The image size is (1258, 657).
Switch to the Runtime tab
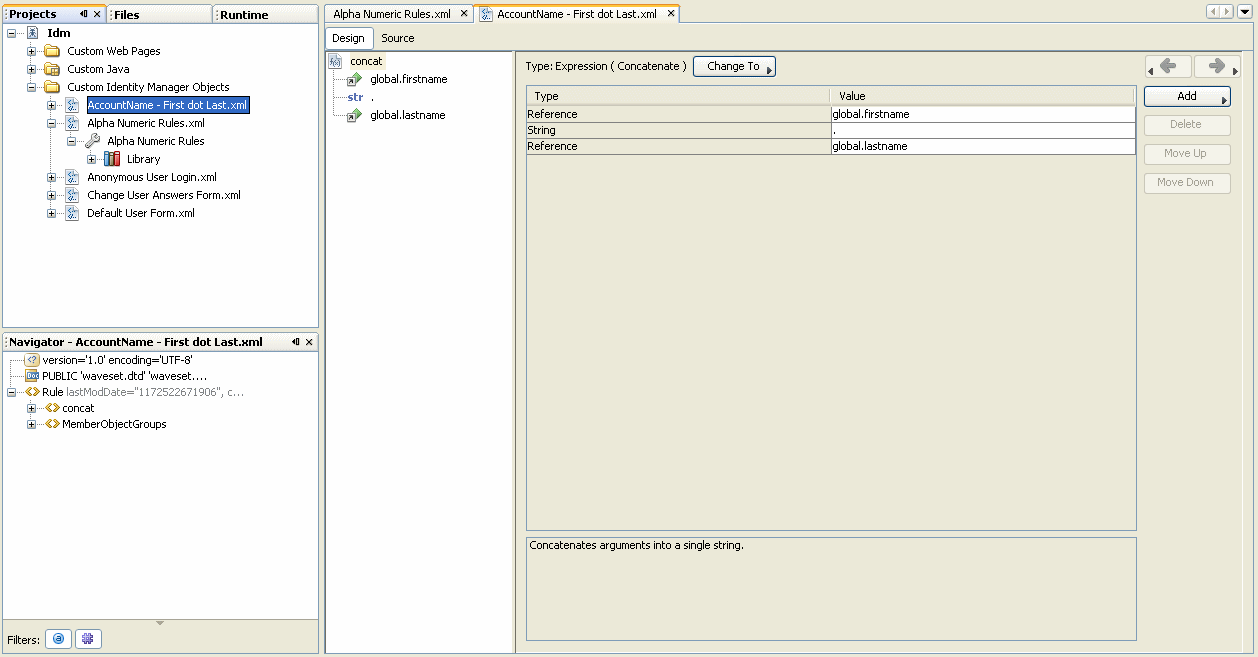(x=265, y=15)
